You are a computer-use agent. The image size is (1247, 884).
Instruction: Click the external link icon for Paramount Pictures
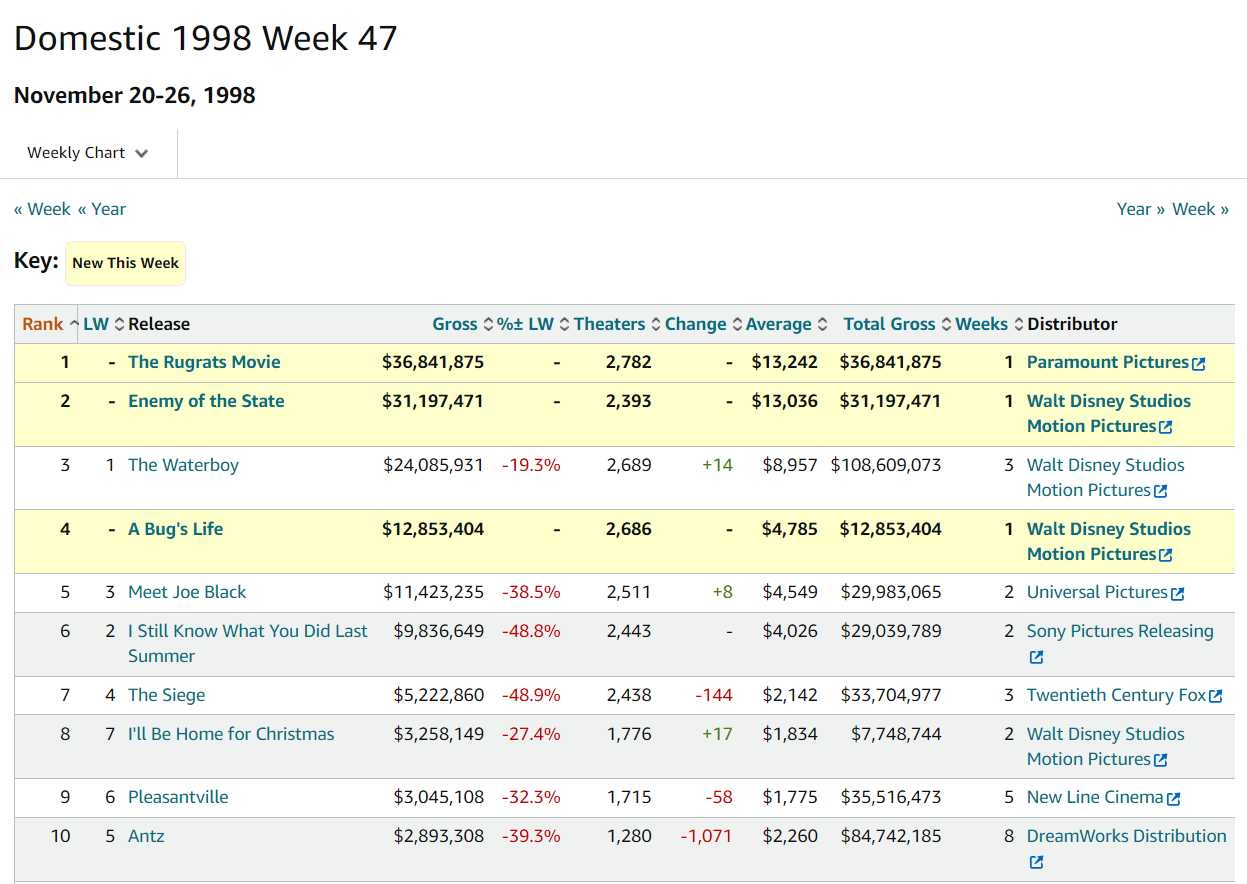tap(1199, 364)
